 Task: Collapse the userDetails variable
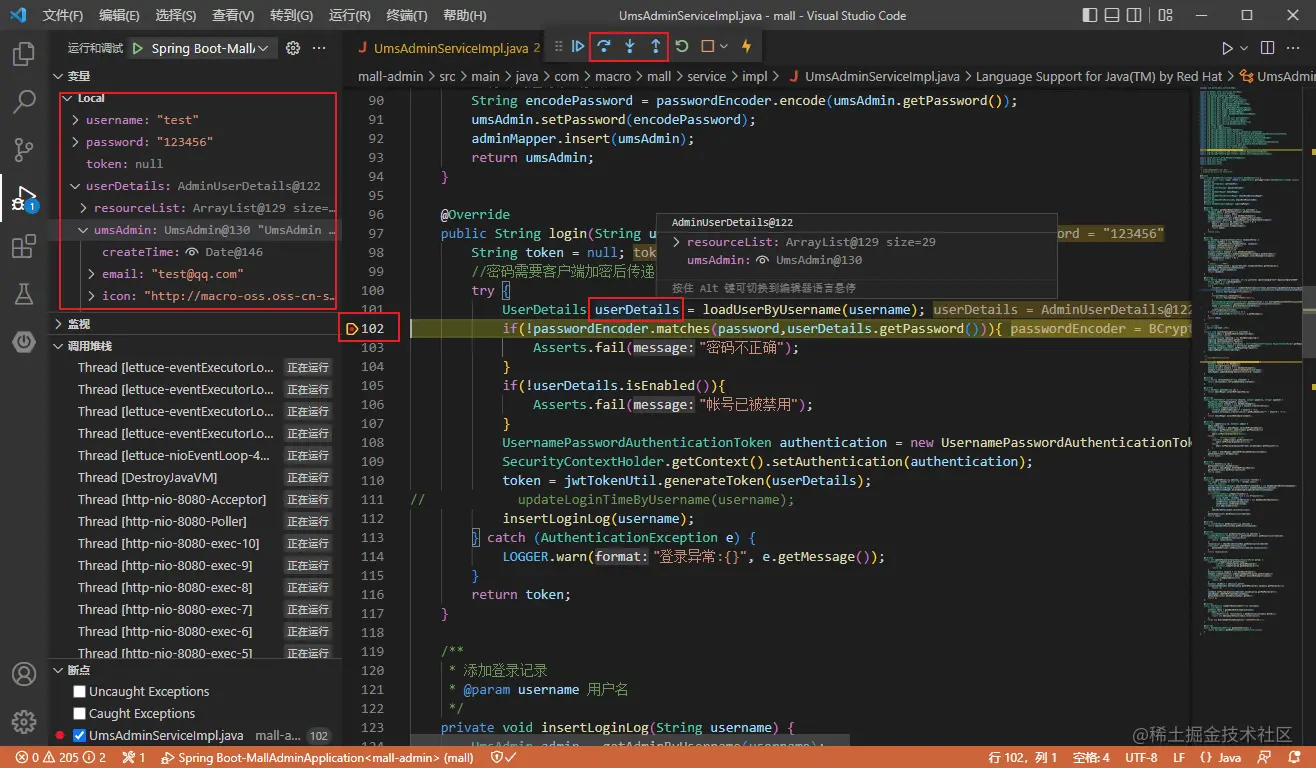coord(76,186)
